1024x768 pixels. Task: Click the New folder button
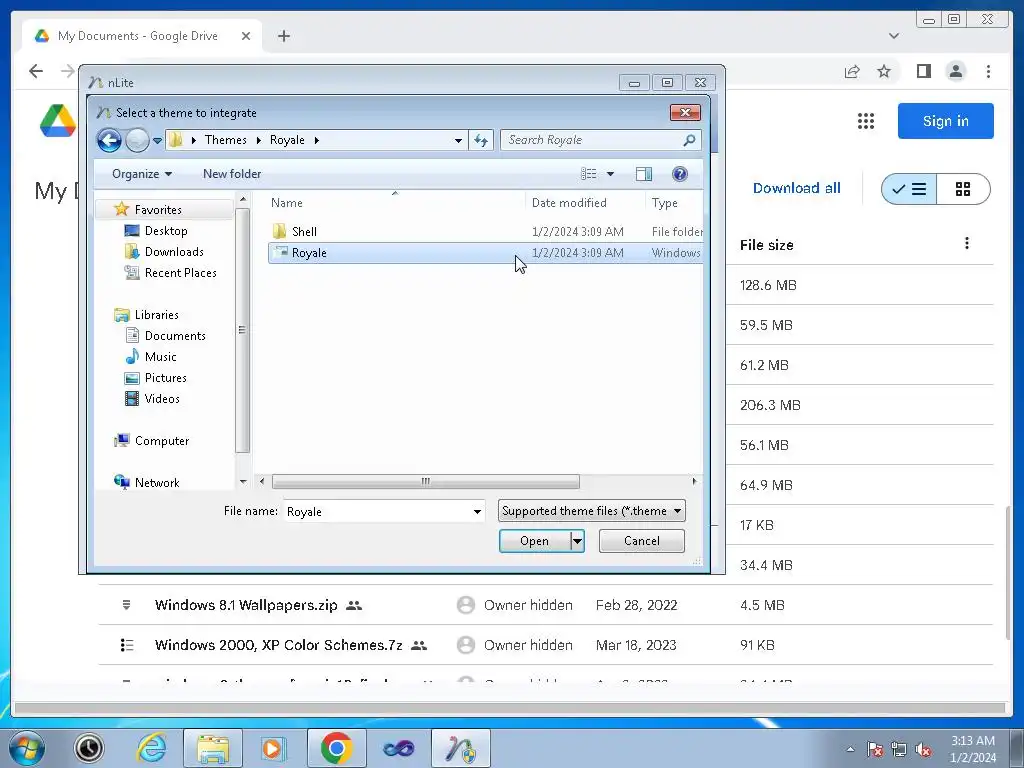(x=232, y=174)
